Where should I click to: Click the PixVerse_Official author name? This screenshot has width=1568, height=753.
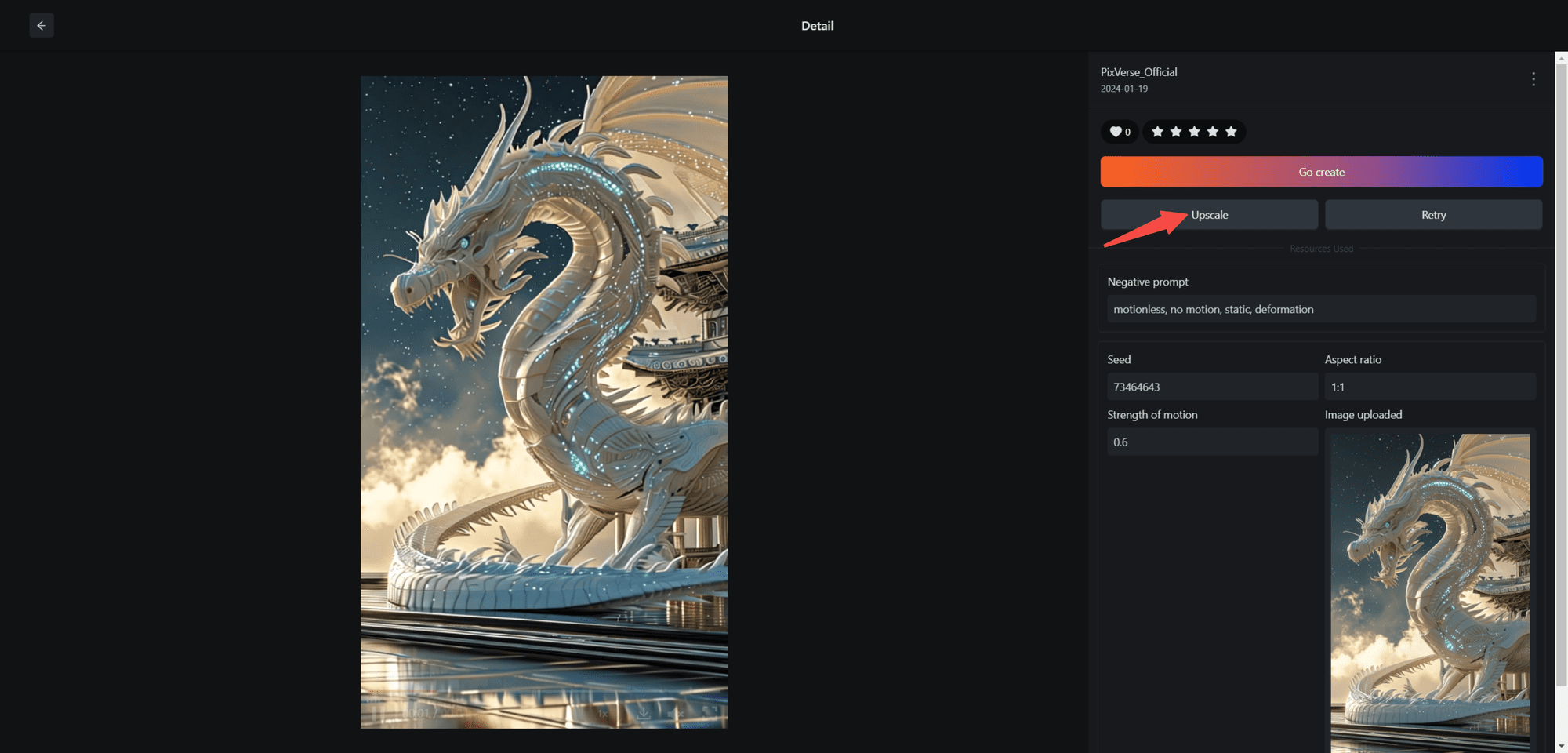(1138, 72)
